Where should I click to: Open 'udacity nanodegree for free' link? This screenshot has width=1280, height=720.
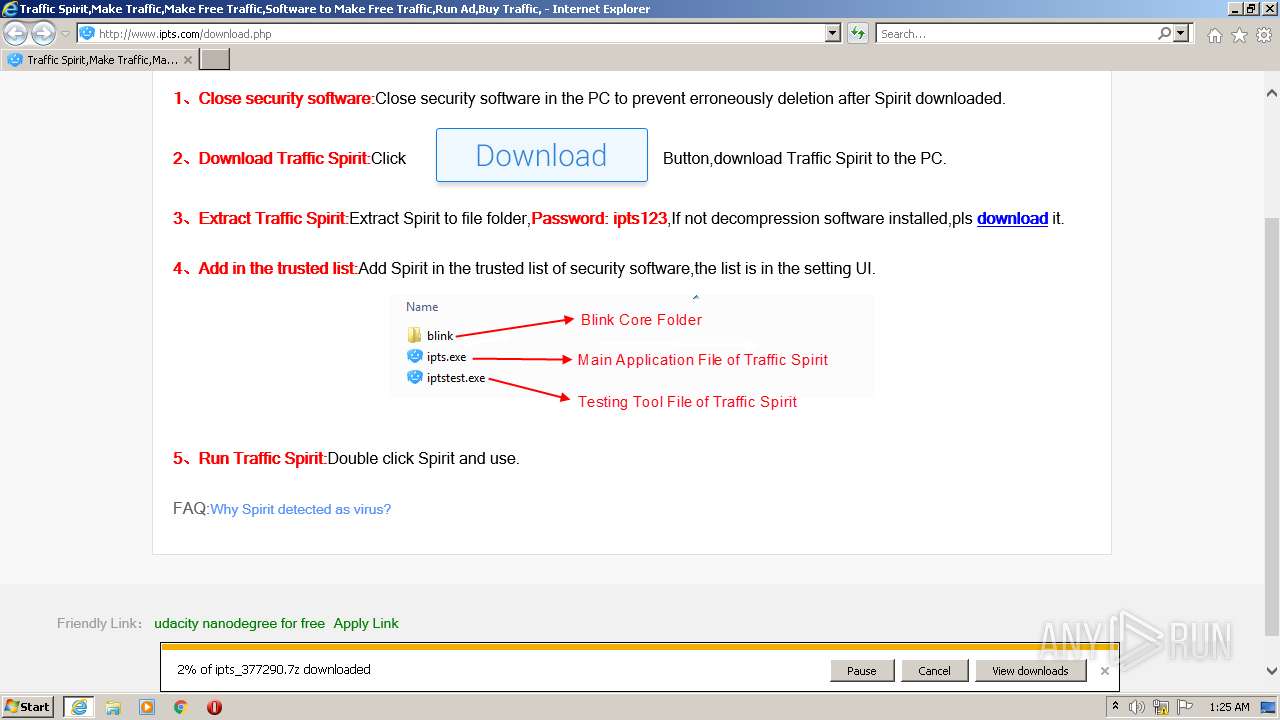click(239, 623)
